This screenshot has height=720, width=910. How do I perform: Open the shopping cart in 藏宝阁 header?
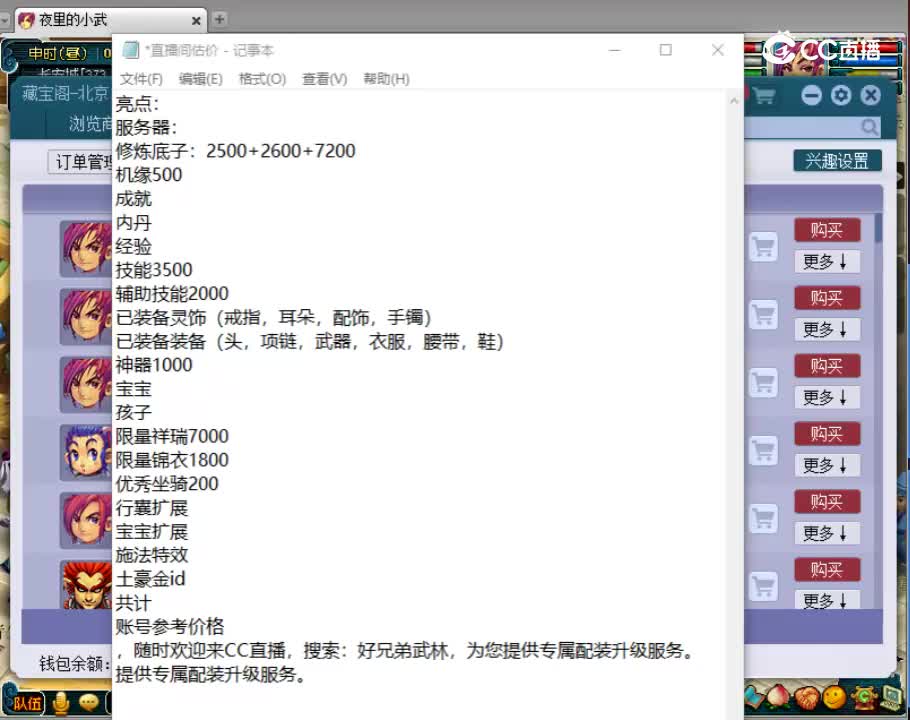[x=764, y=96]
